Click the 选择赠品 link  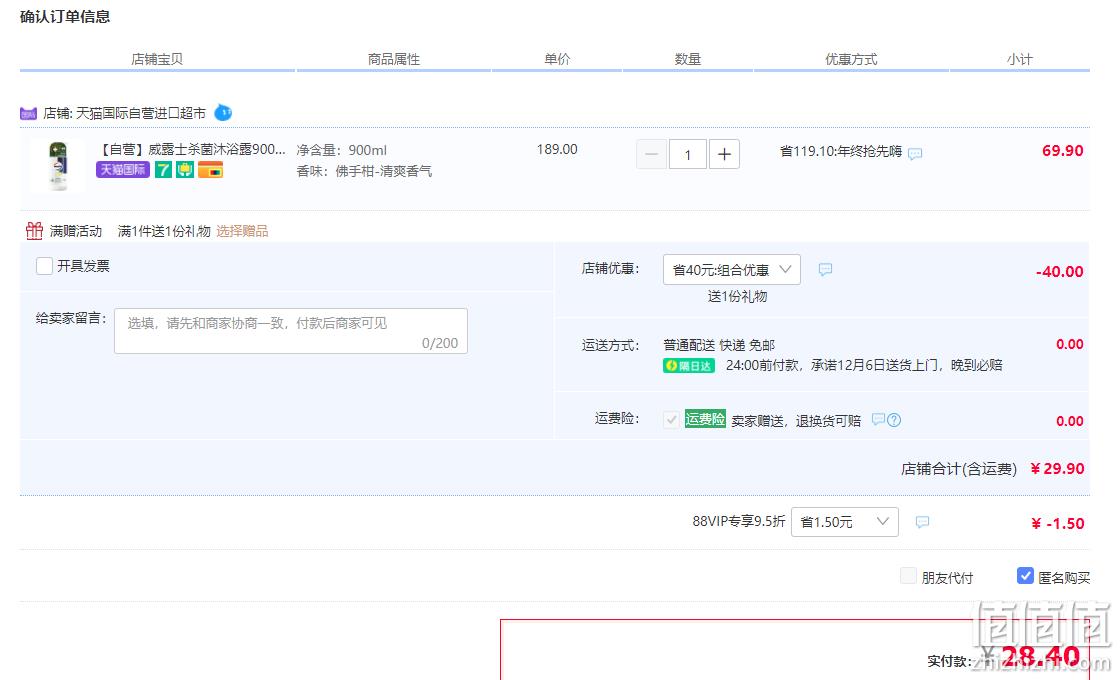pos(242,231)
